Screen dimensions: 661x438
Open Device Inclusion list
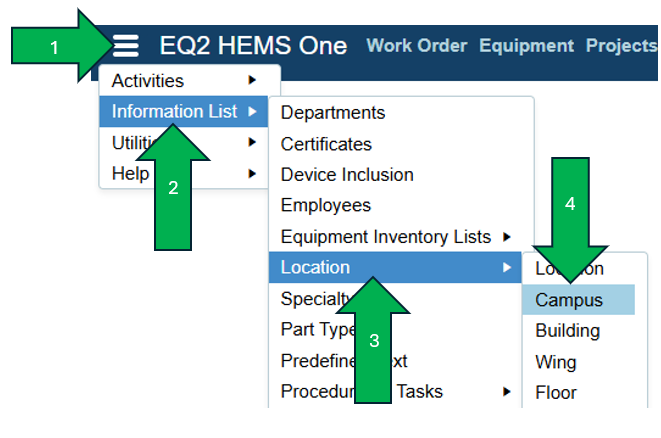click(347, 175)
